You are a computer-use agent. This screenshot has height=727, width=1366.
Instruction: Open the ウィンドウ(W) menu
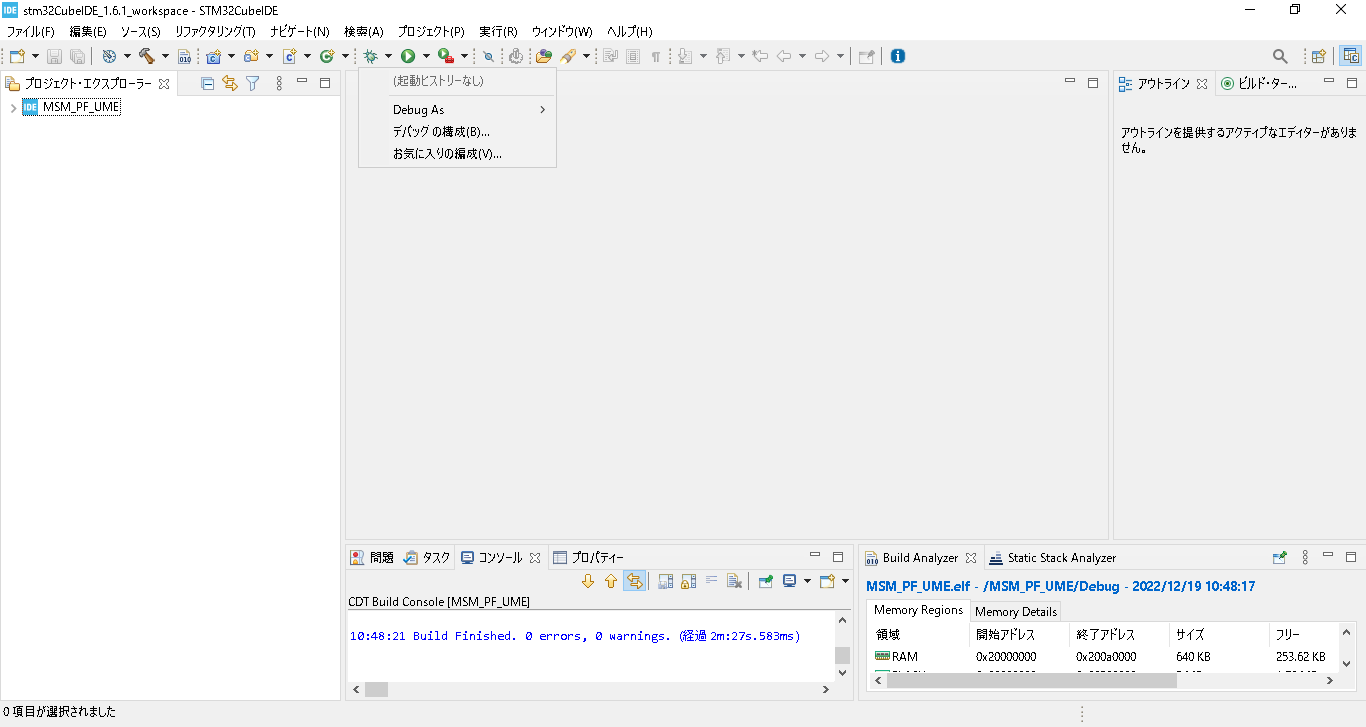[561, 31]
